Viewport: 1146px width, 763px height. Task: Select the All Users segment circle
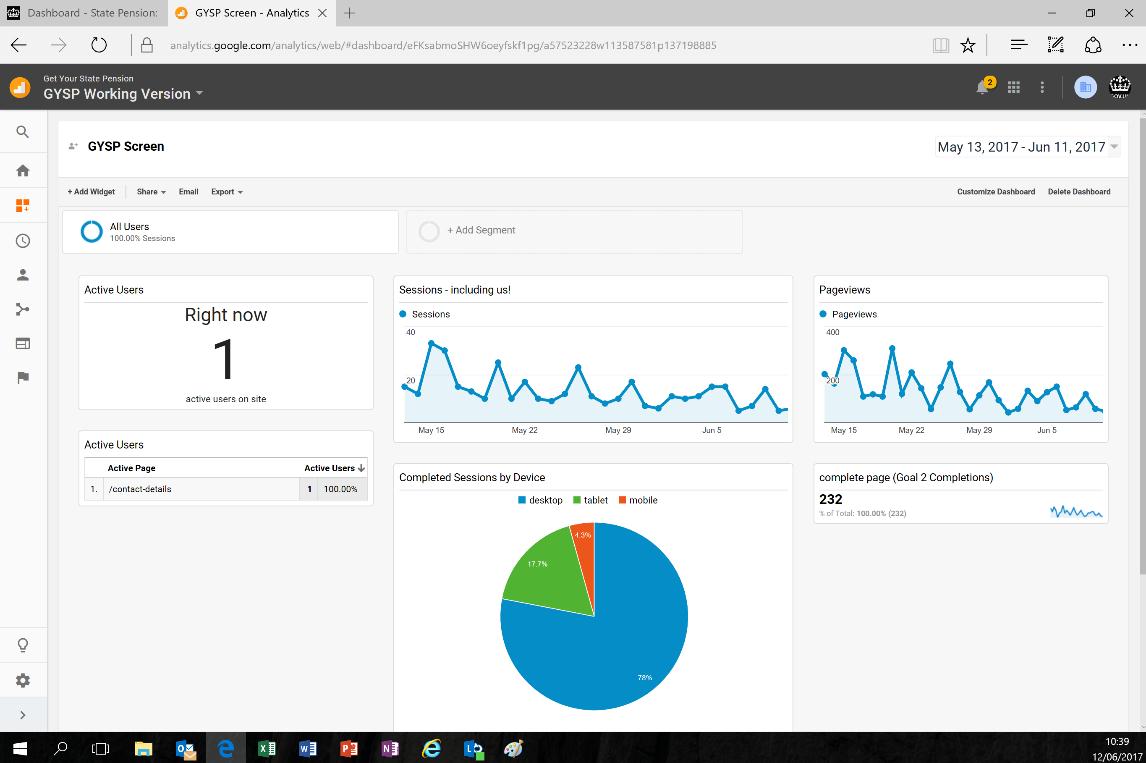click(91, 231)
